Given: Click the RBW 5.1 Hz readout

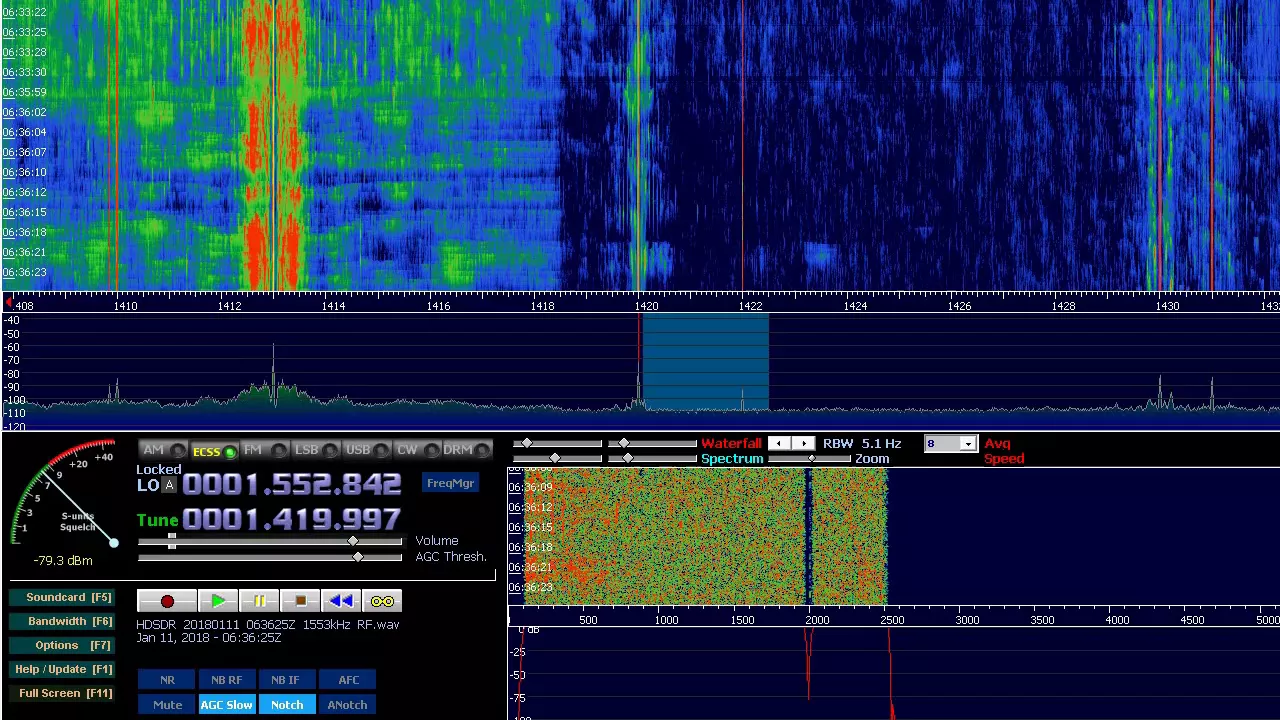Looking at the screenshot, I should click(x=862, y=444).
